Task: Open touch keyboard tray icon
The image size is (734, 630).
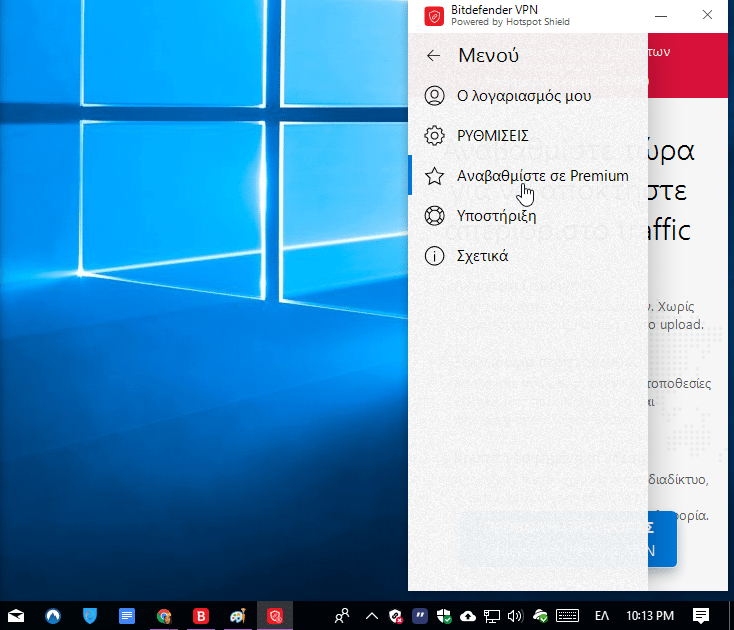Action: click(567, 615)
